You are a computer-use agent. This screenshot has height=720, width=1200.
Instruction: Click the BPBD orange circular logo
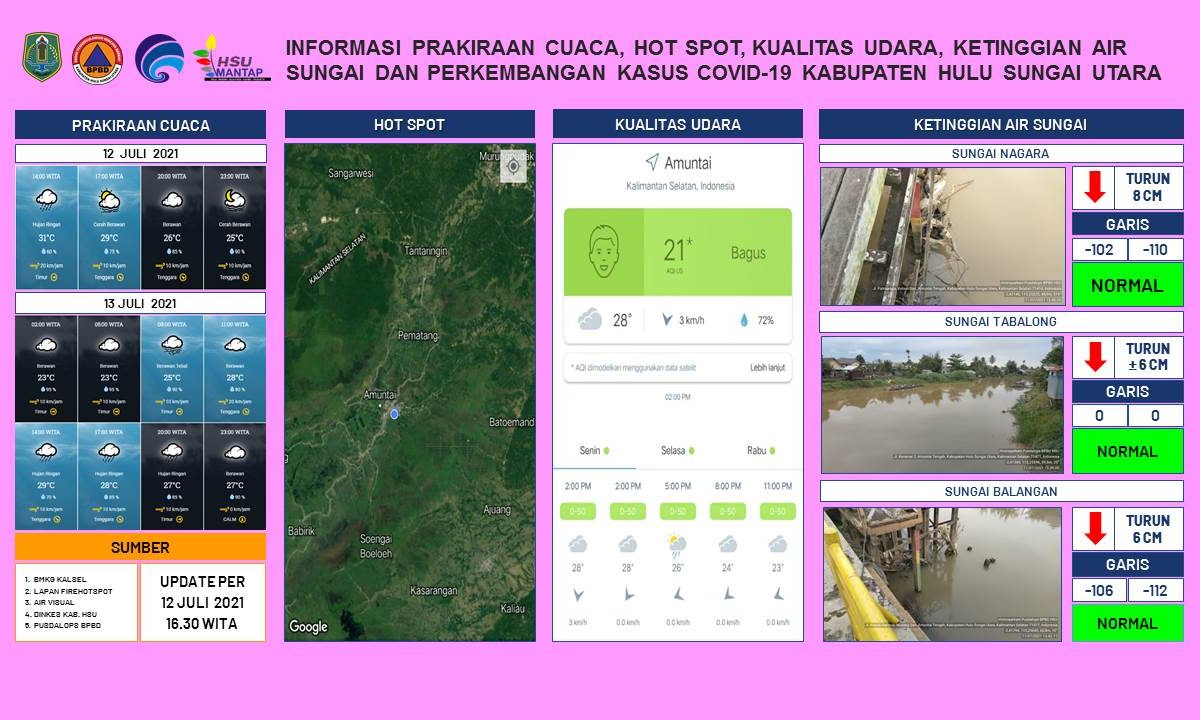98,58
